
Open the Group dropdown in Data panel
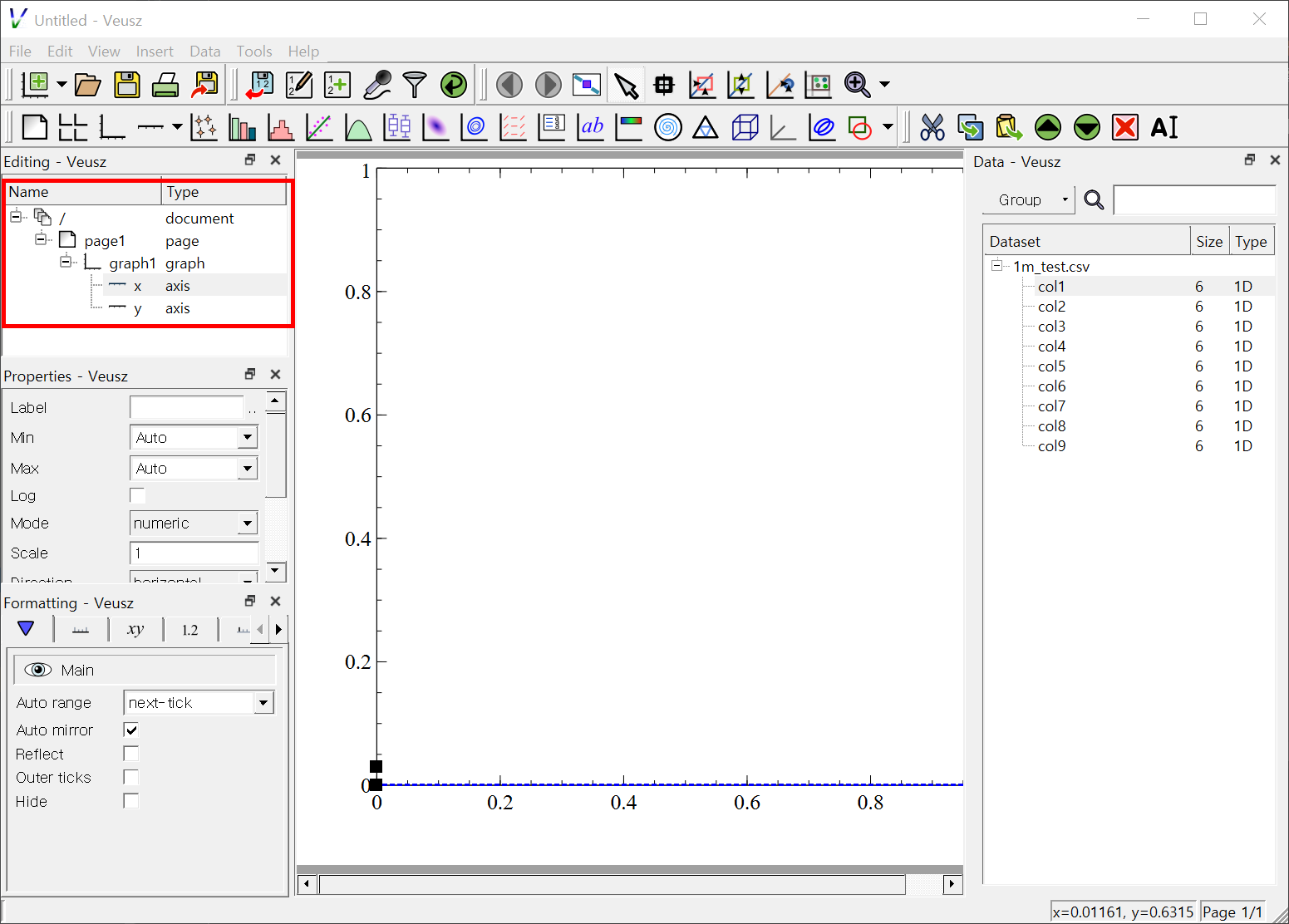coord(1029,200)
